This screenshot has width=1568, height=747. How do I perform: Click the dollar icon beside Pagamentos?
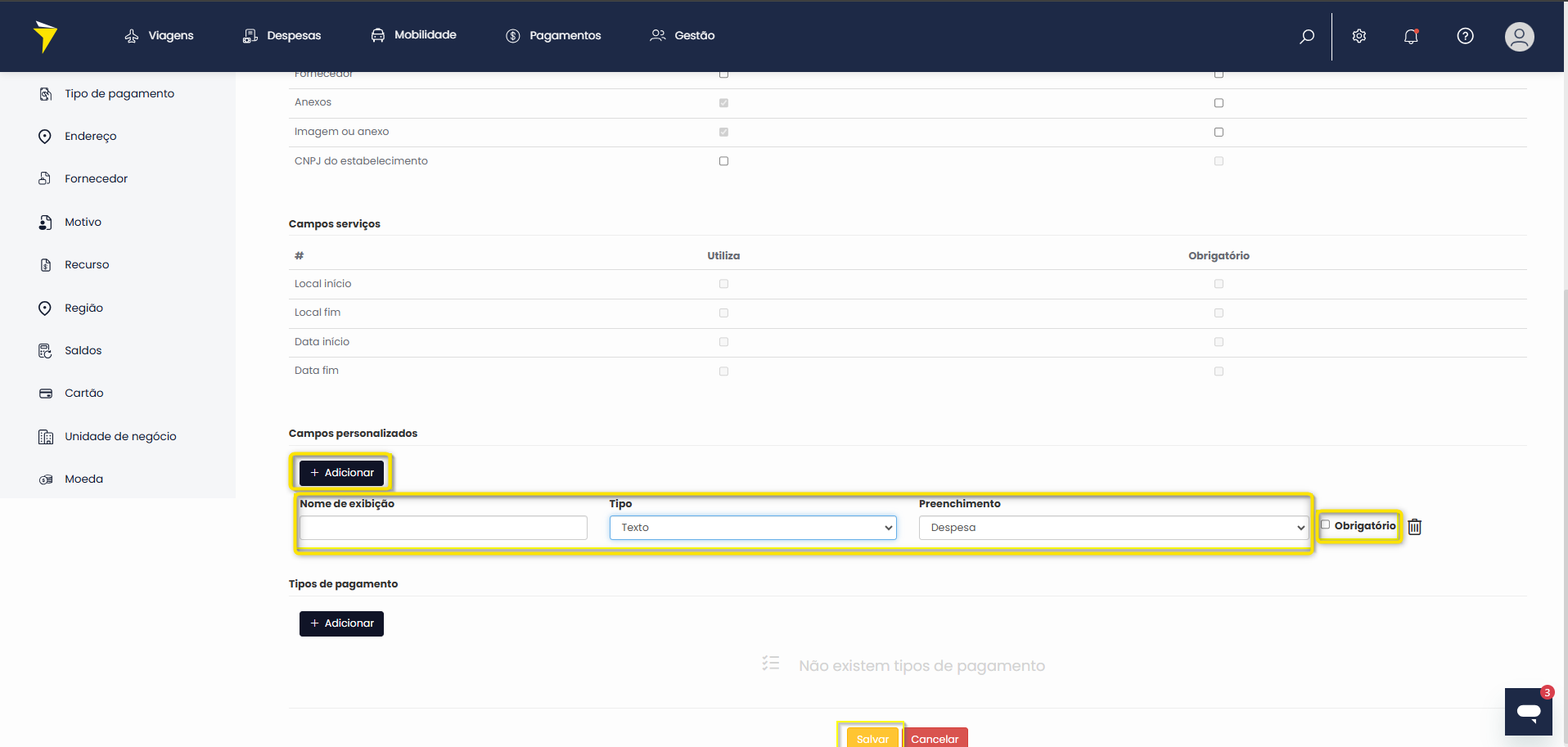pos(513,36)
